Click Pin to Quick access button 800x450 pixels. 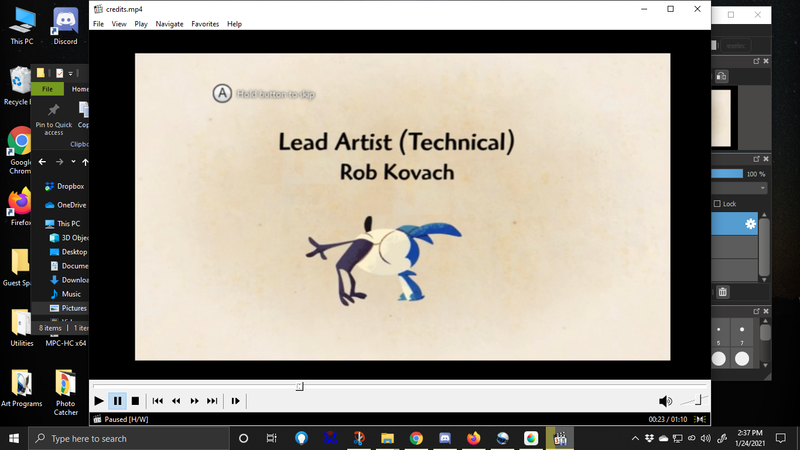click(53, 116)
